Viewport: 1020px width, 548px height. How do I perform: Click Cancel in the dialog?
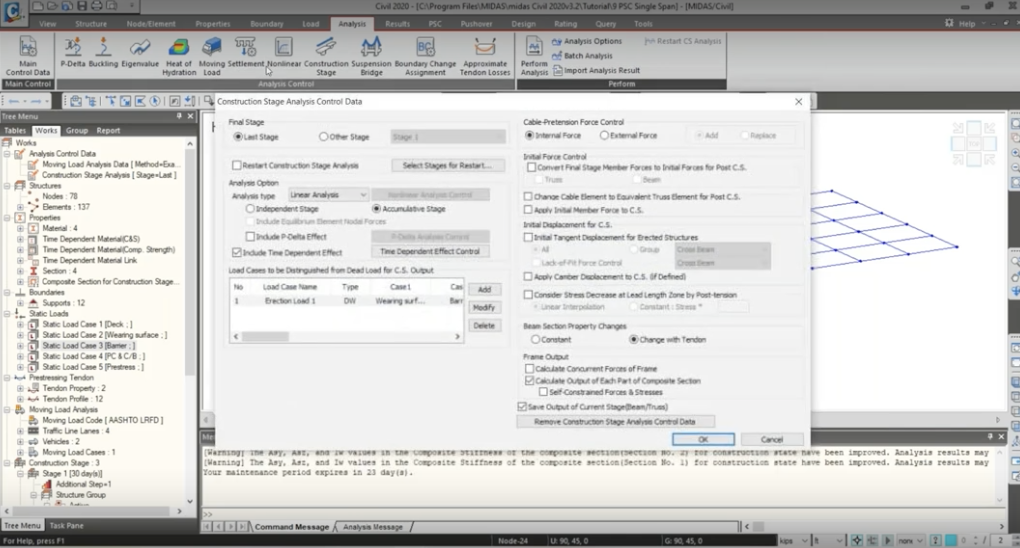pos(772,439)
